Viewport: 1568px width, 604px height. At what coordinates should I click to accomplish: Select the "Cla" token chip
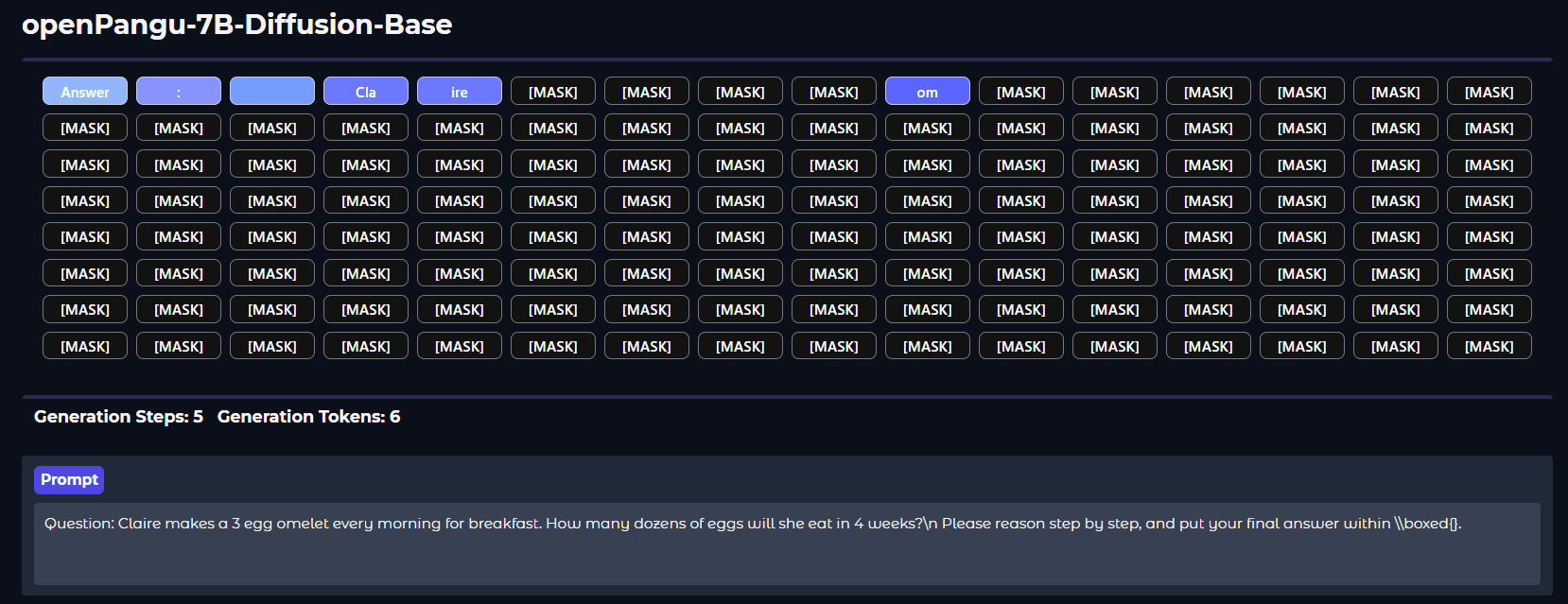[x=366, y=92]
